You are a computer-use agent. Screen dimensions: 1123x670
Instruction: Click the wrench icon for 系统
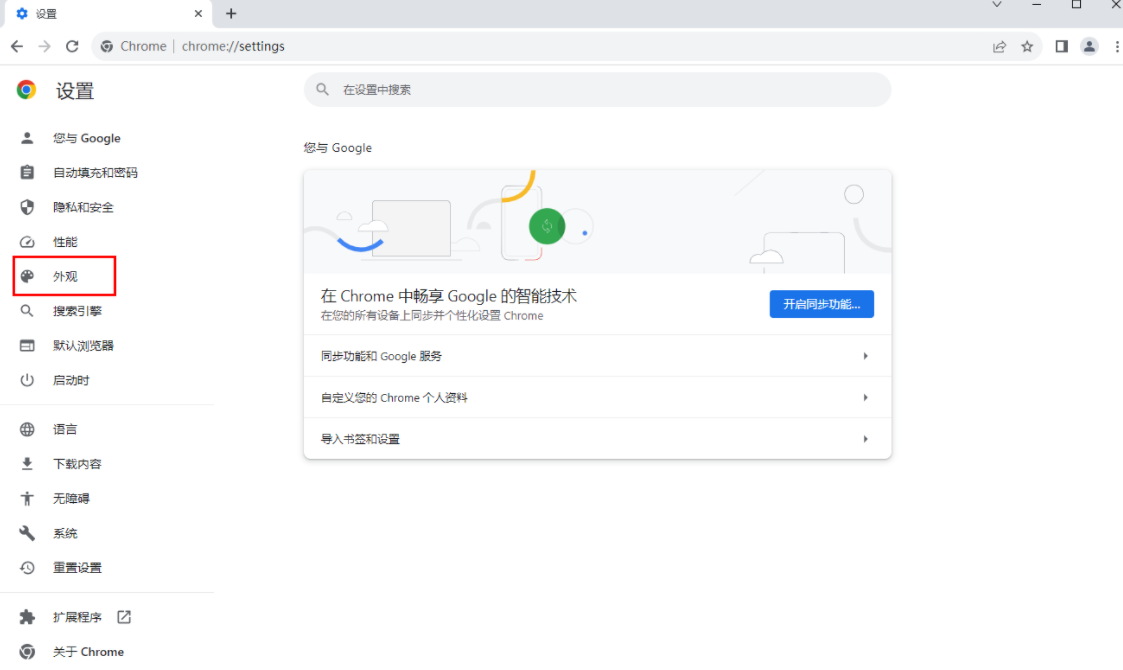tap(27, 533)
